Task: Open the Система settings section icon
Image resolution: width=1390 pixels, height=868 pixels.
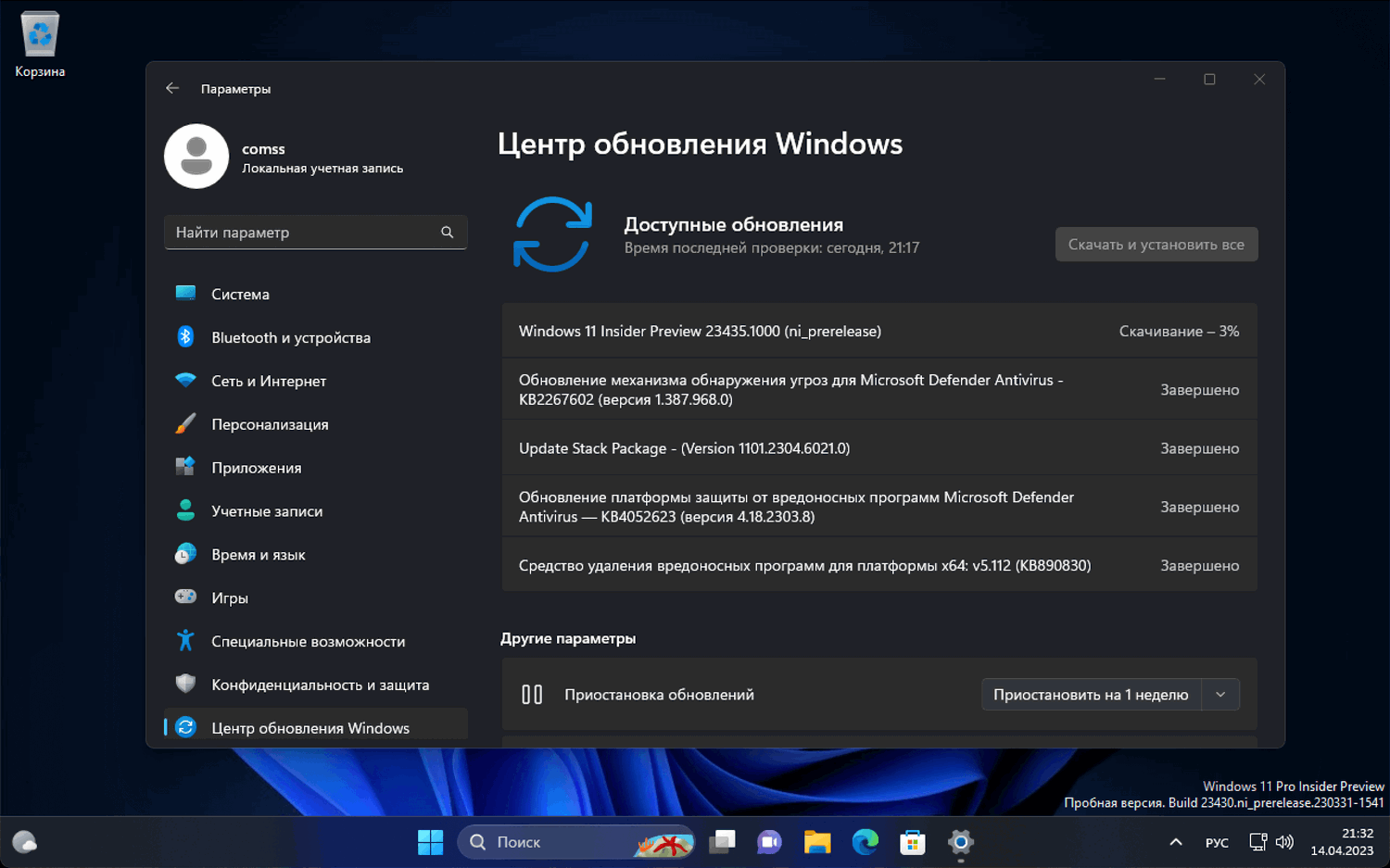Action: (x=185, y=294)
